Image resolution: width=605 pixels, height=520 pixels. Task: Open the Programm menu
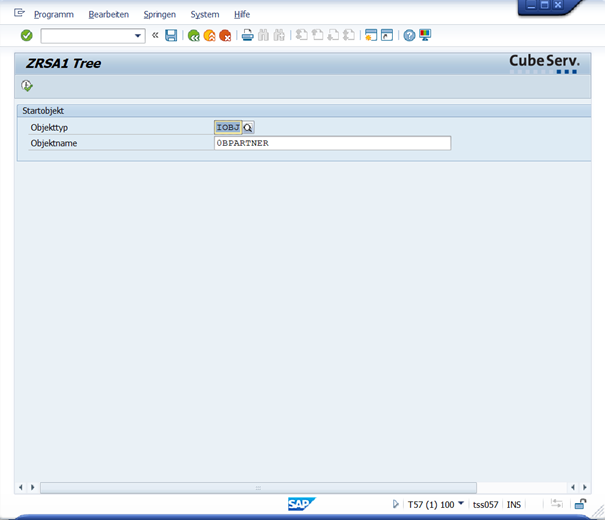(54, 14)
